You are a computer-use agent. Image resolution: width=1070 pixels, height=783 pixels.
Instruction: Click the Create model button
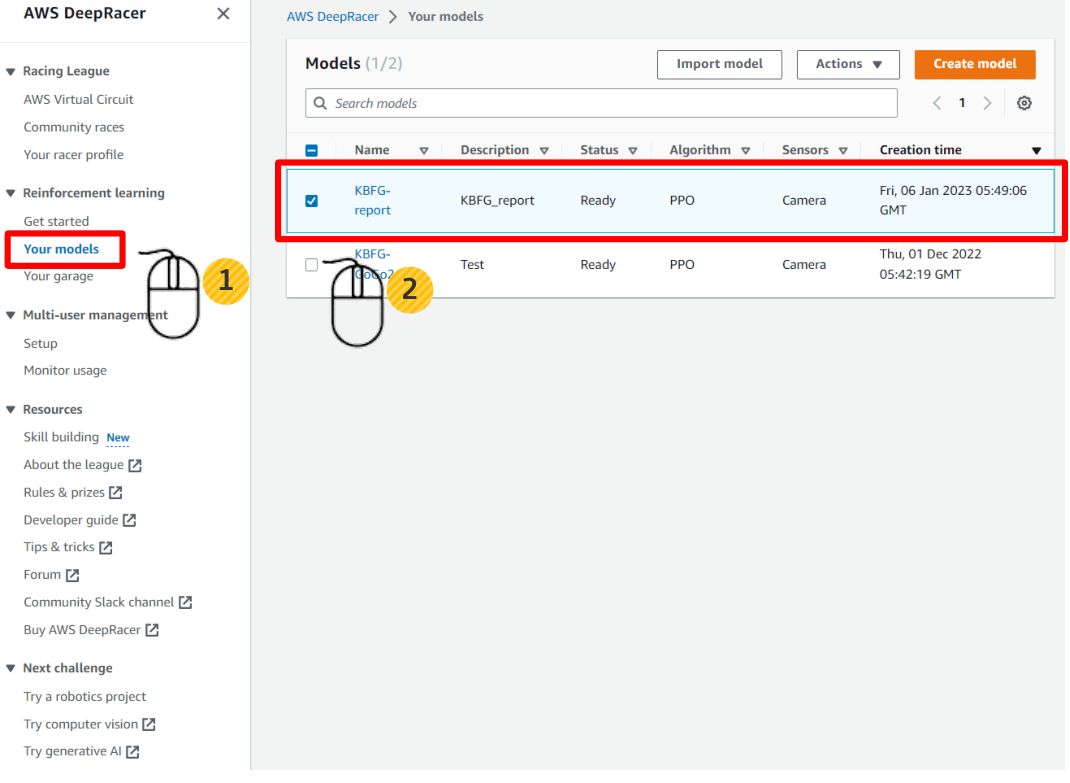coord(974,65)
